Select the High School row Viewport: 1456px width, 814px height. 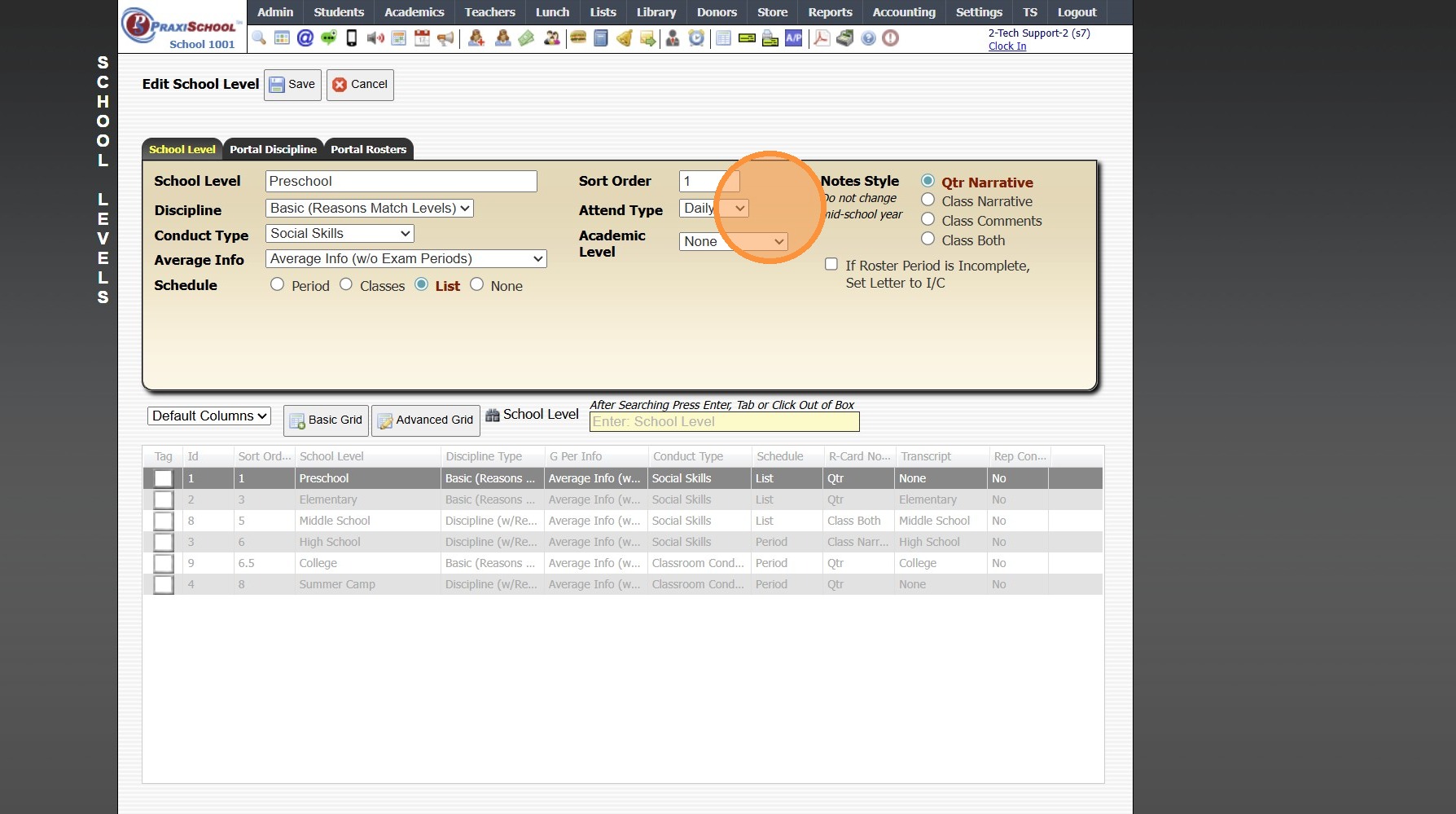pyautogui.click(x=623, y=542)
